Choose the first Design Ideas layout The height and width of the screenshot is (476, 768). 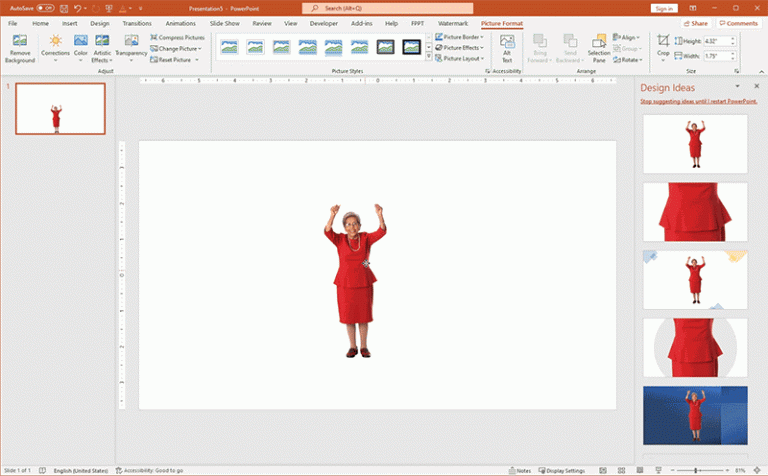pos(695,144)
